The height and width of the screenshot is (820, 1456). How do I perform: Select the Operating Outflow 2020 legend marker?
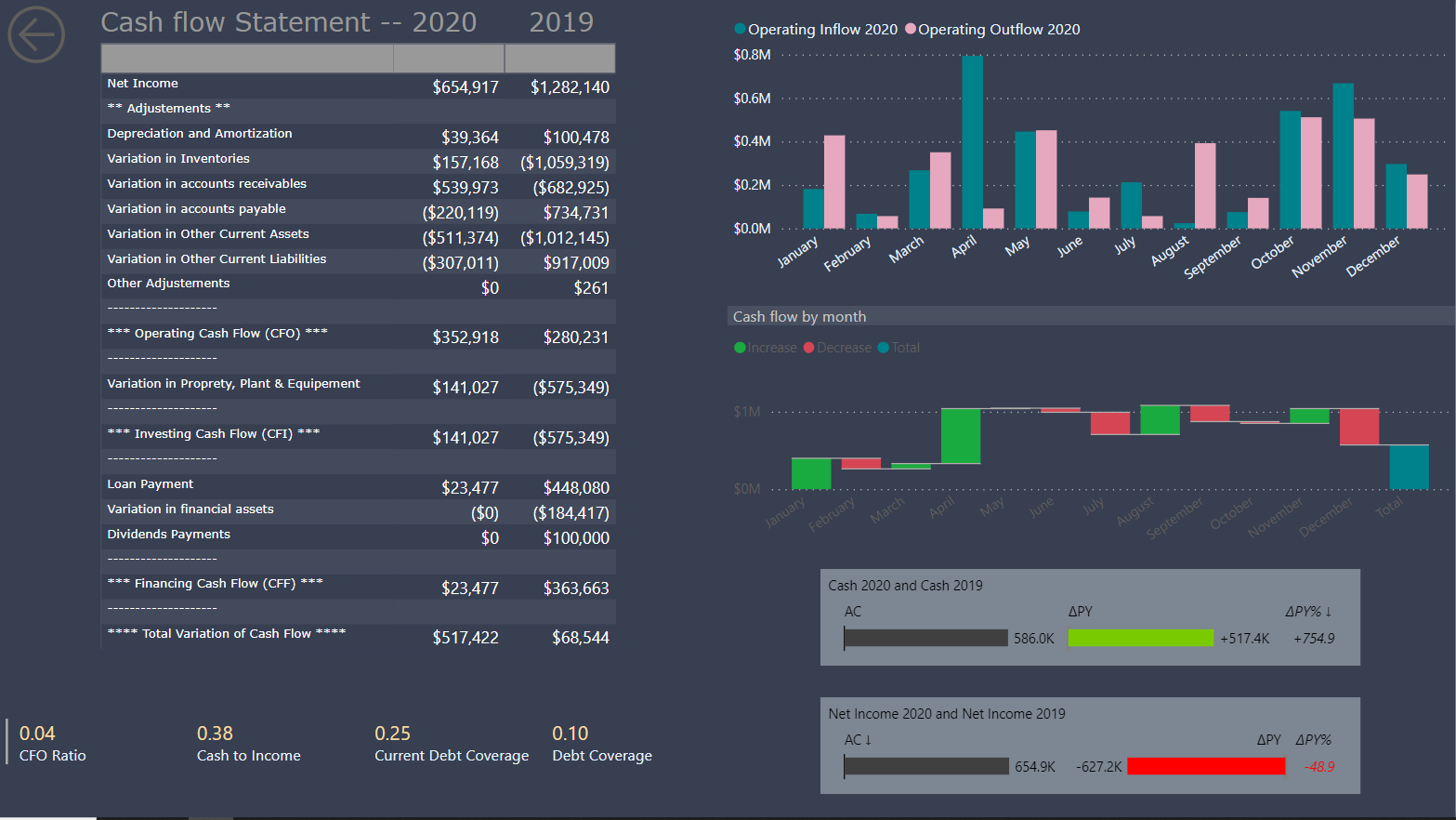(x=911, y=30)
